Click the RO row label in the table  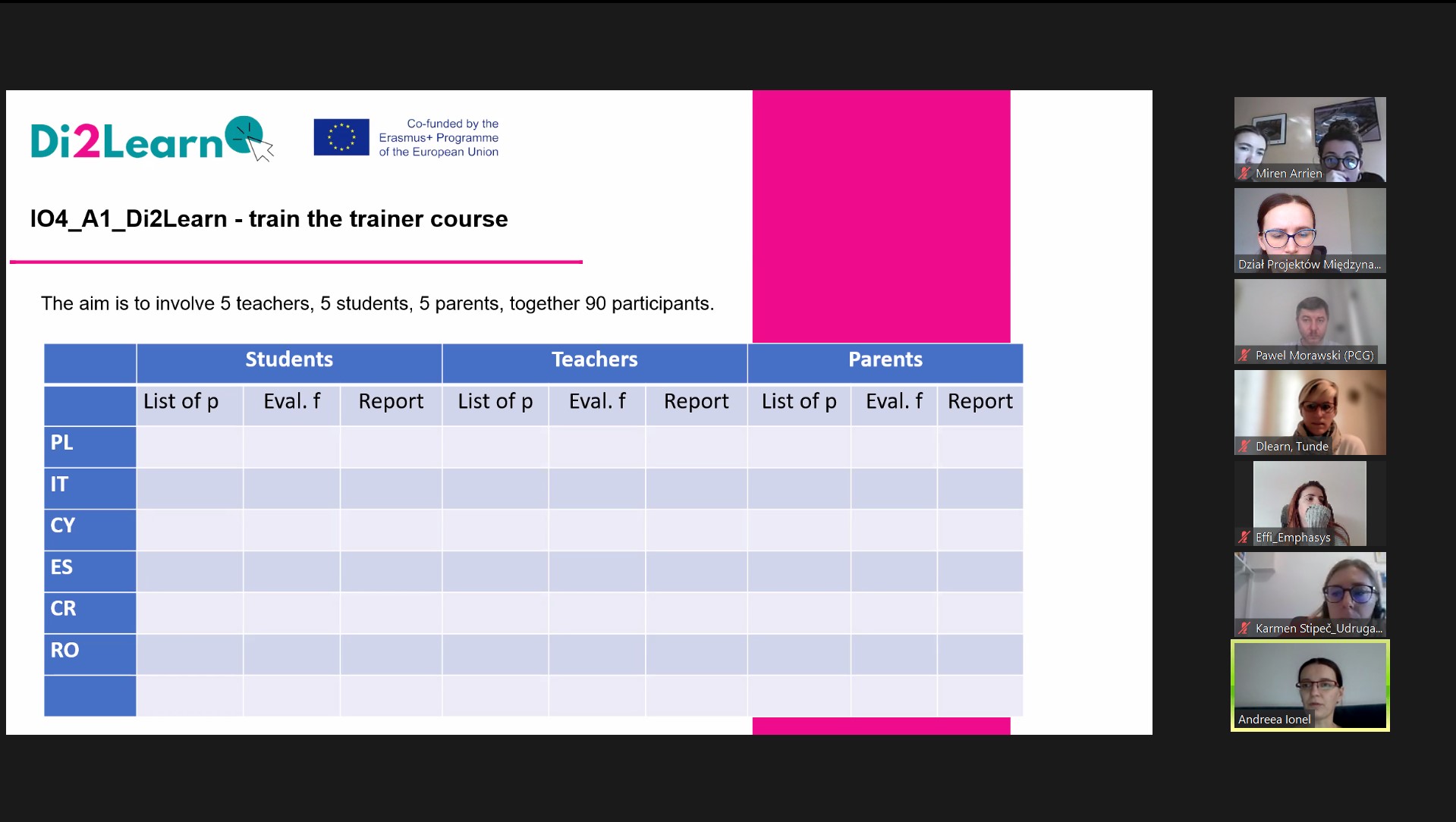tap(64, 651)
